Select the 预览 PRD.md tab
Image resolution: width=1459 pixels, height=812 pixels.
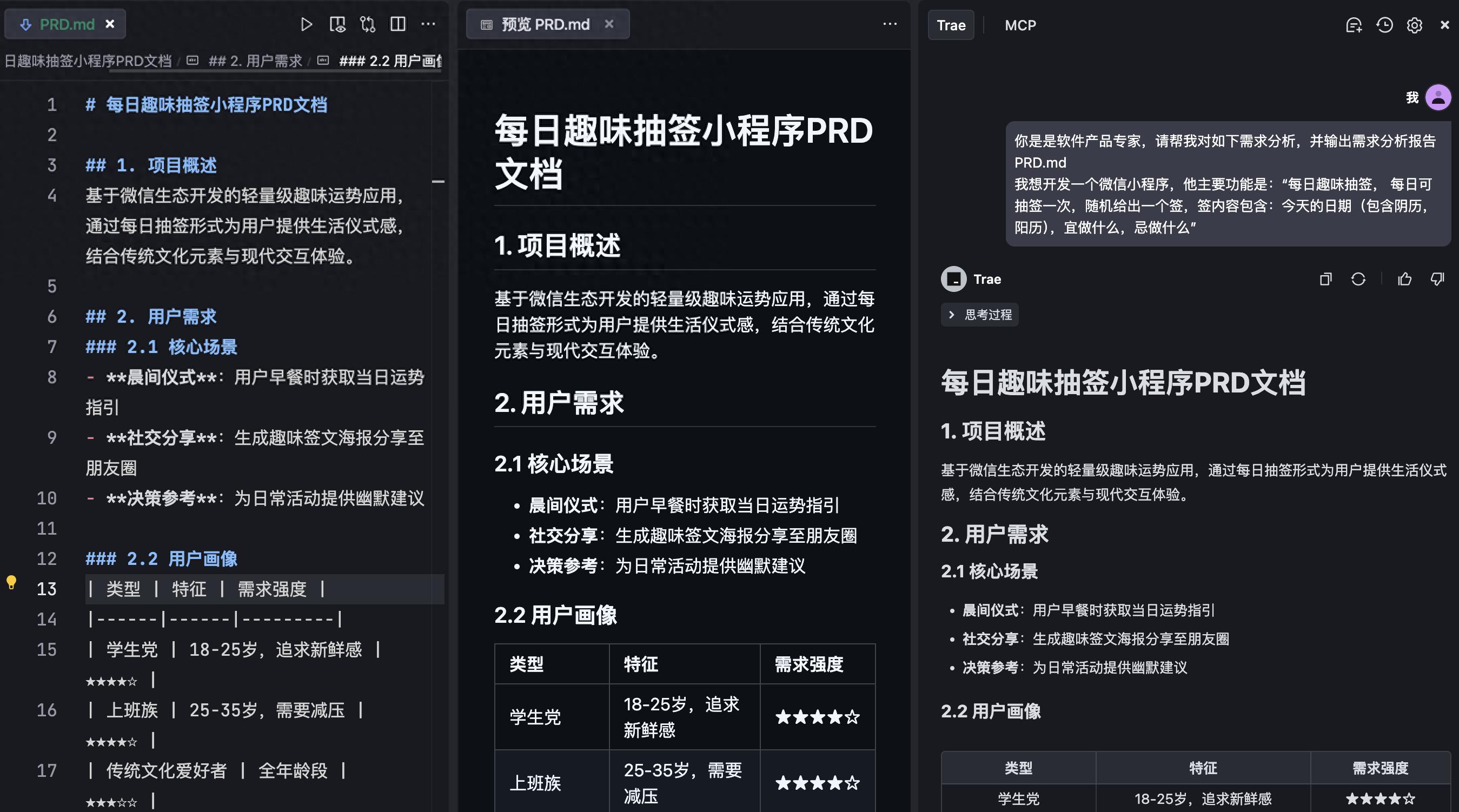[543, 24]
